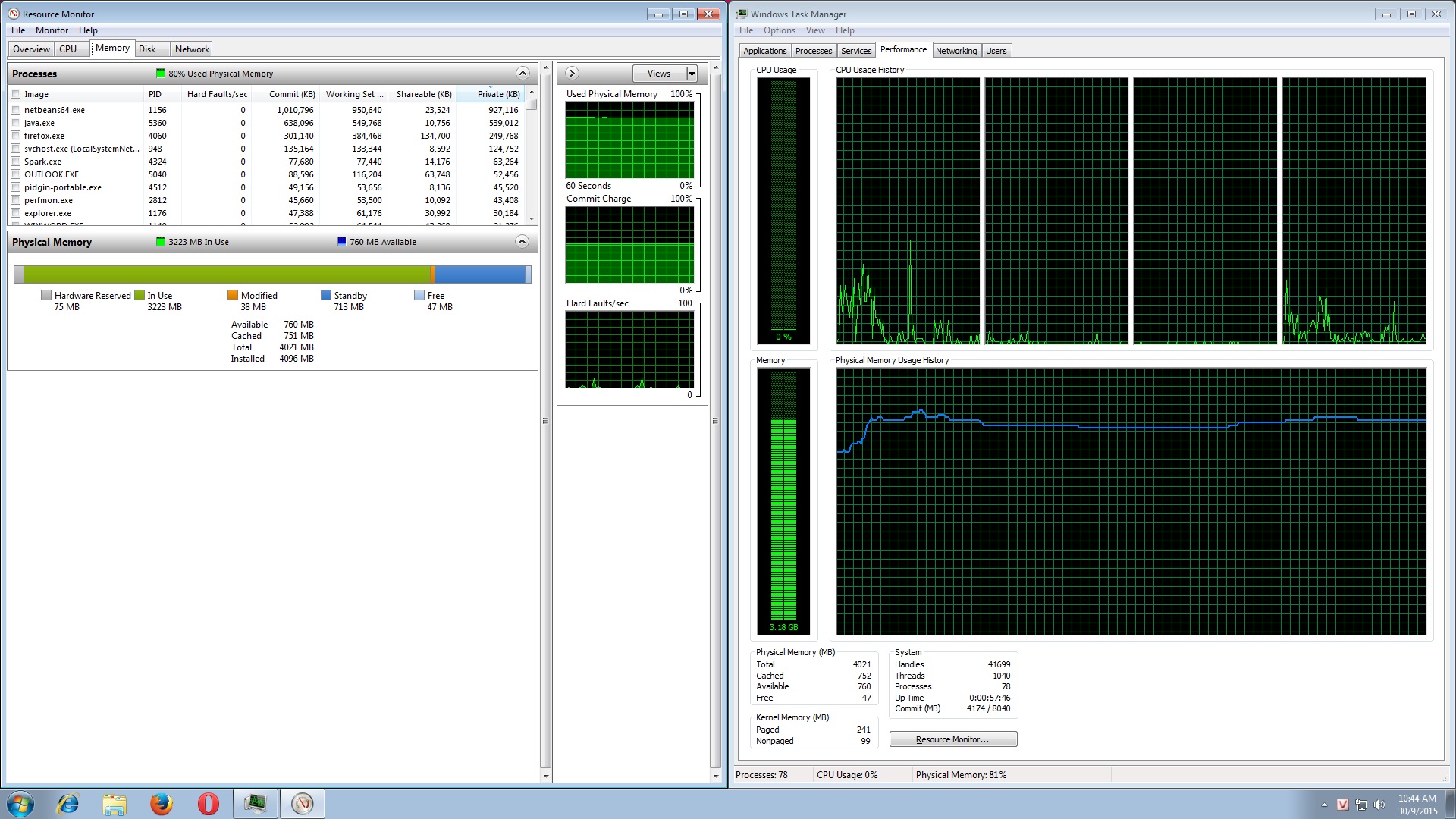Select the explorer.exe process row

267,213
